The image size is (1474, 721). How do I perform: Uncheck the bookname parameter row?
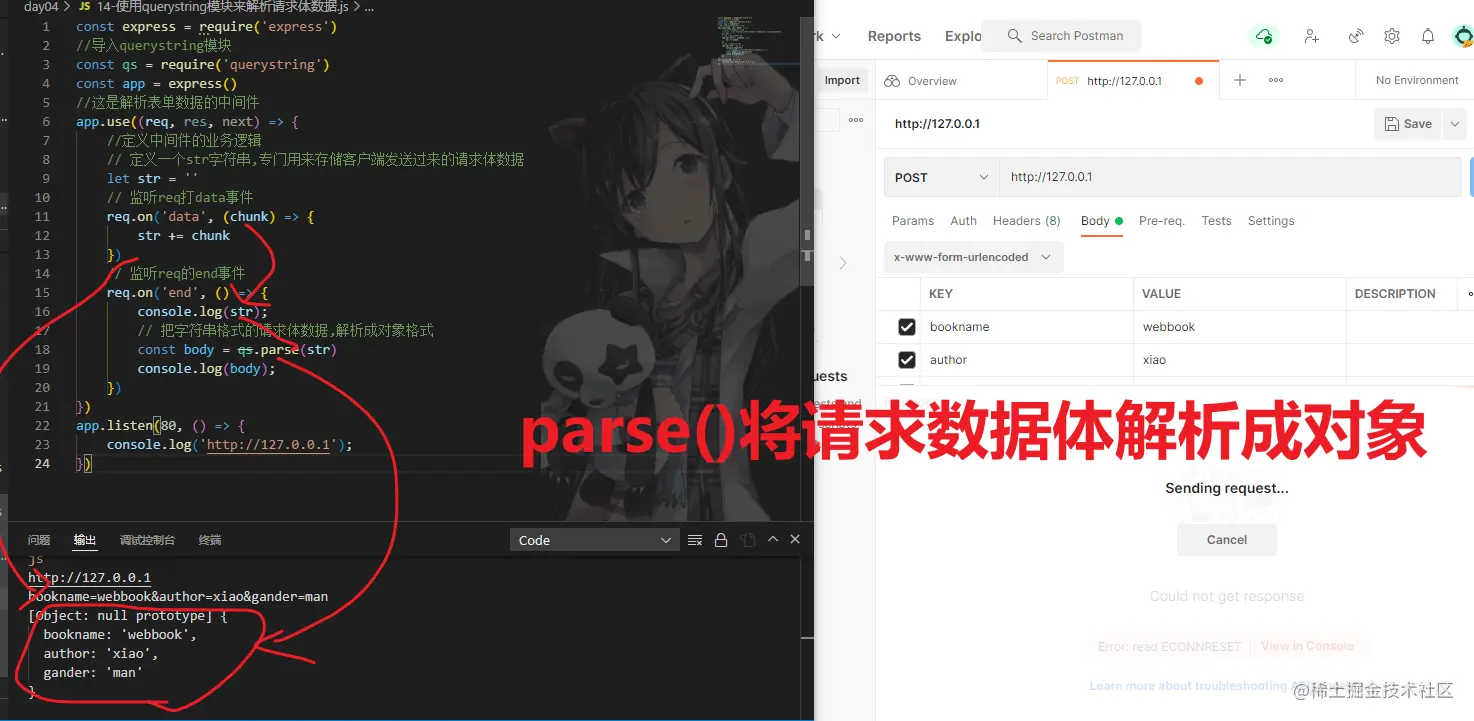(x=906, y=326)
